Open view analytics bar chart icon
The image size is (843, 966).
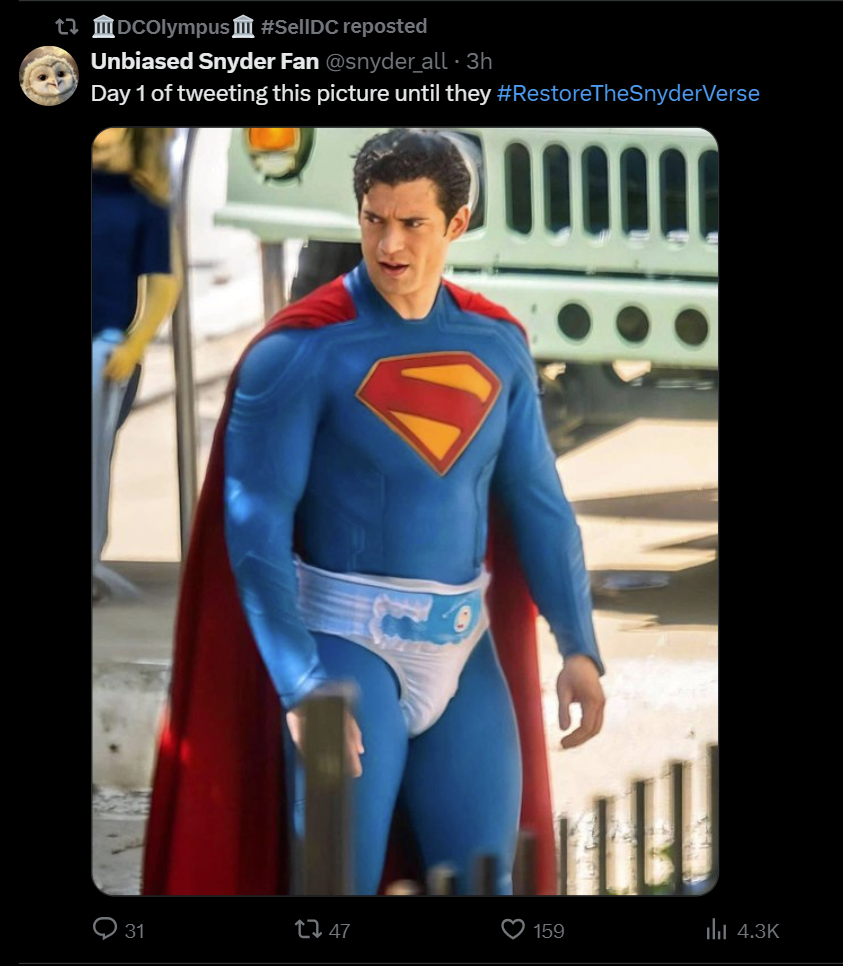click(x=716, y=929)
